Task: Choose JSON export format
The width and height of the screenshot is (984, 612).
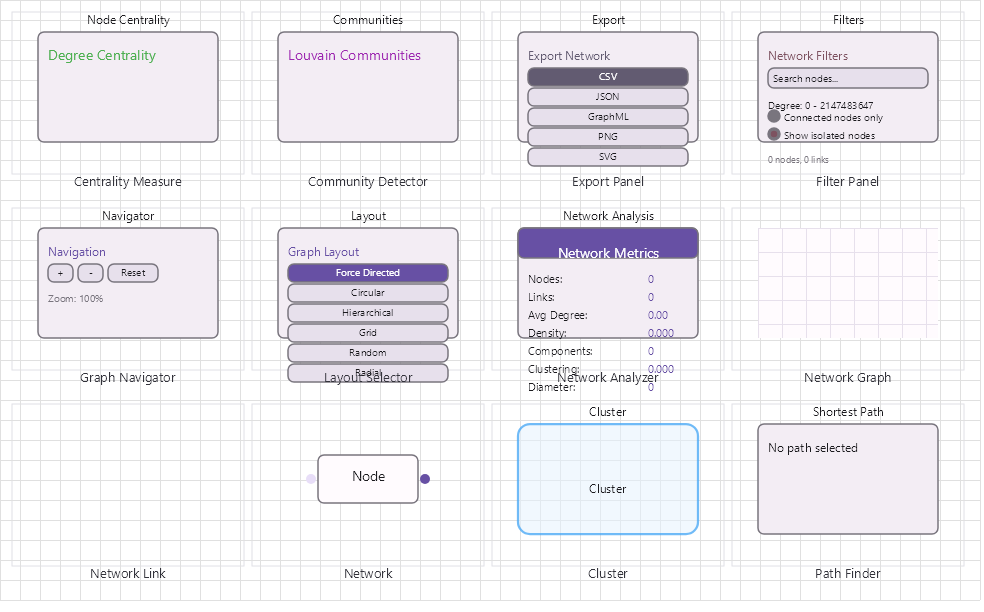Action: pyautogui.click(x=607, y=97)
